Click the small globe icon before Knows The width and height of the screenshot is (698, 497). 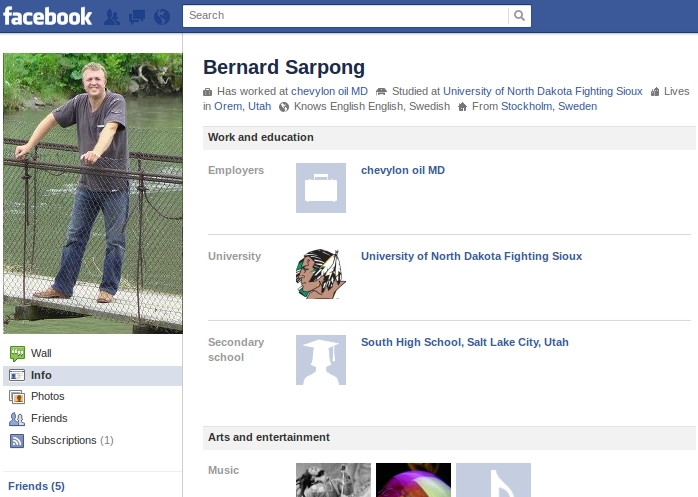(284, 107)
